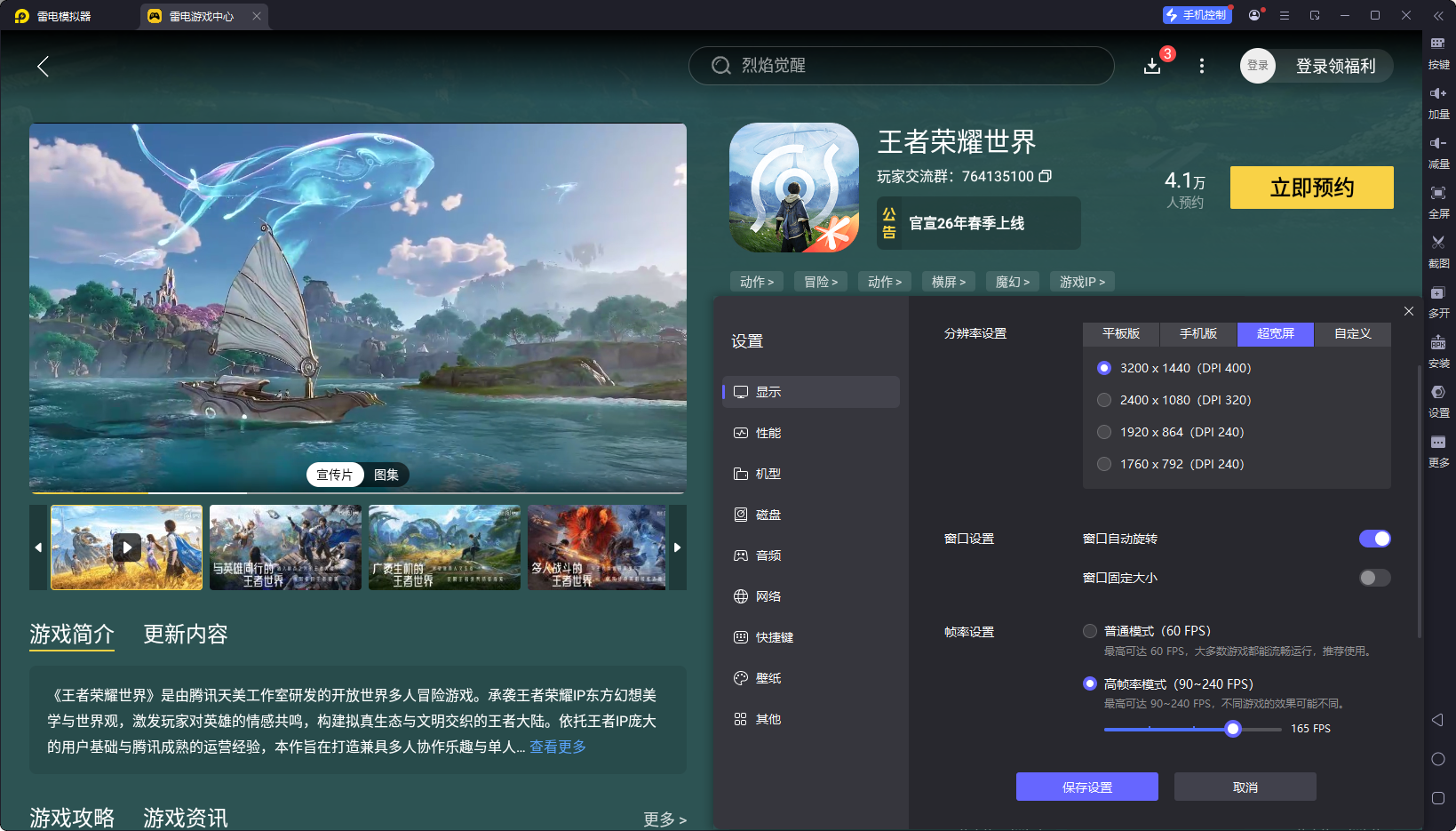The height and width of the screenshot is (831, 1456).
Task: Open the 性能 settings panel
Action: pos(768,433)
